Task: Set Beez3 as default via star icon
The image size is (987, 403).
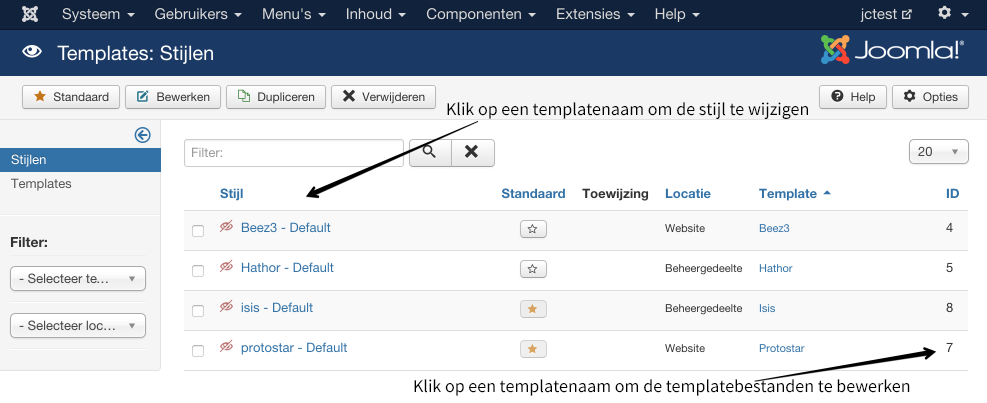Action: 533,229
